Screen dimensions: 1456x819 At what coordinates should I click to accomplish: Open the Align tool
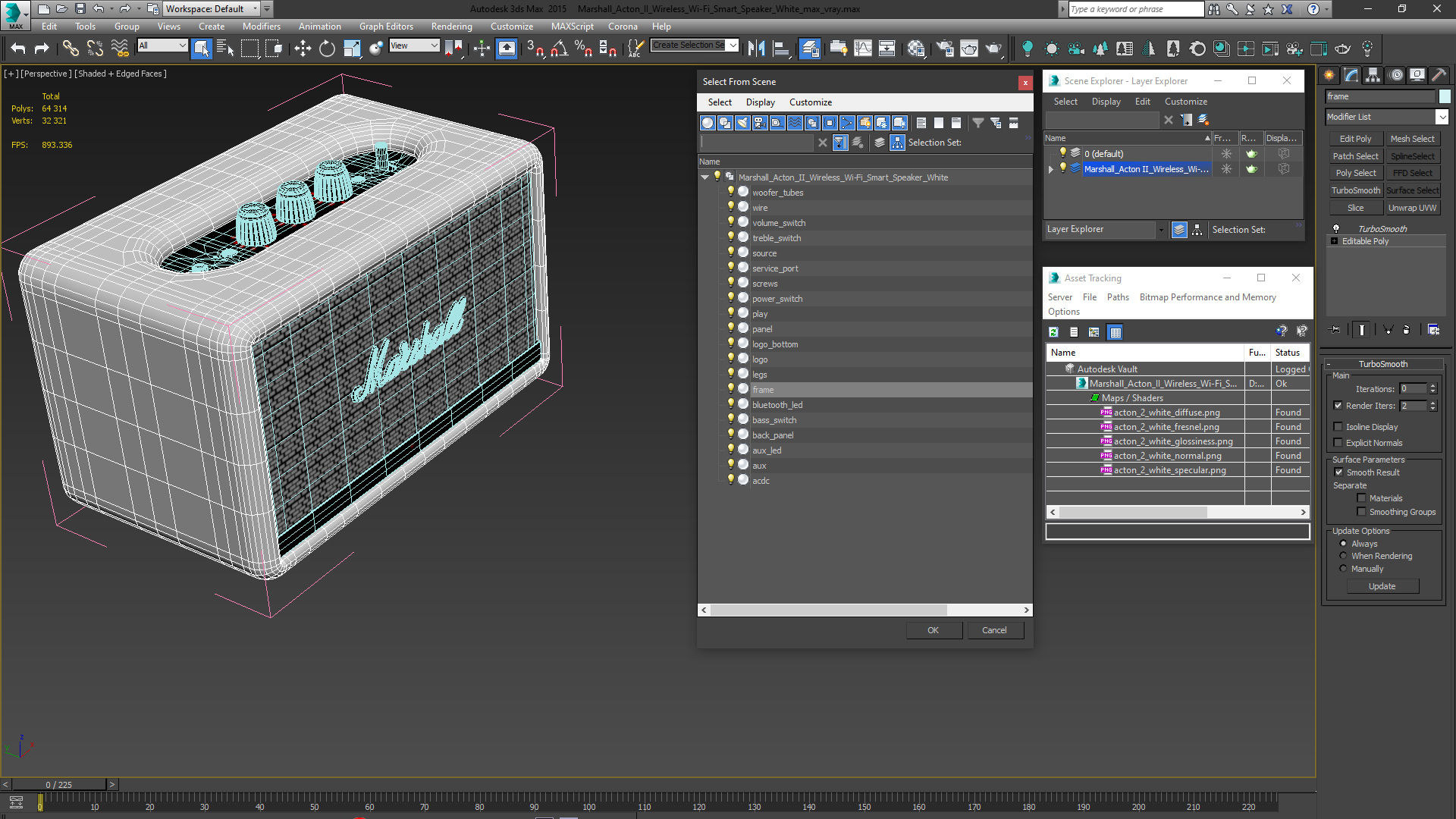click(781, 49)
